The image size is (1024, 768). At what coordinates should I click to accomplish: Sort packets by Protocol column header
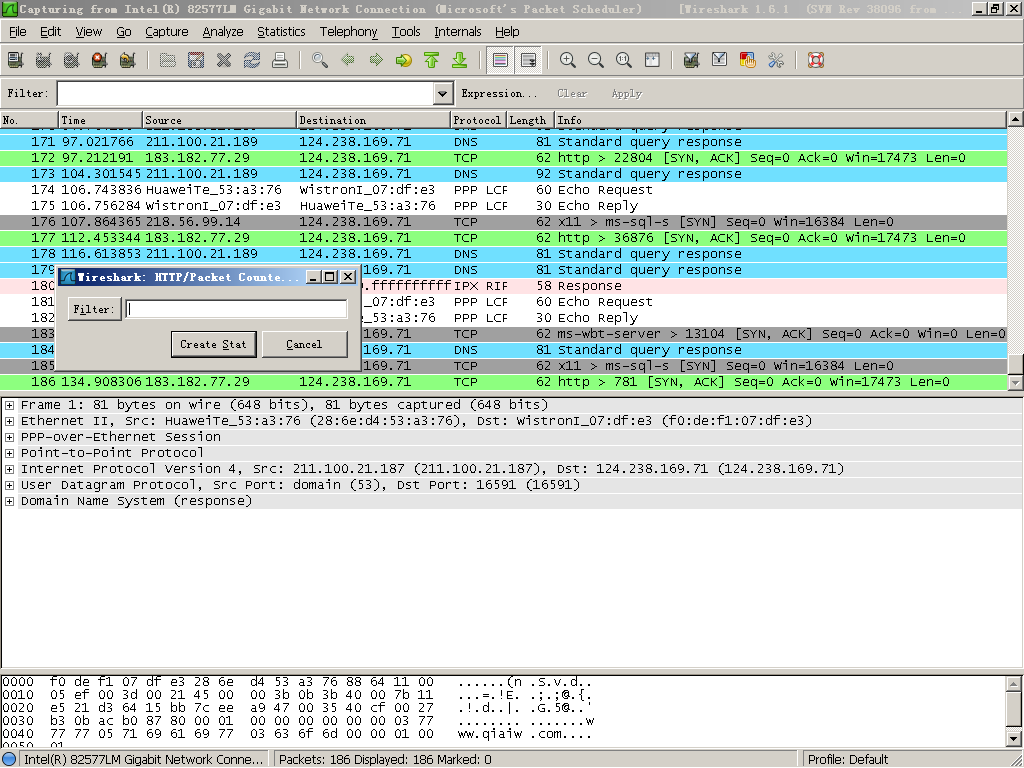479,120
